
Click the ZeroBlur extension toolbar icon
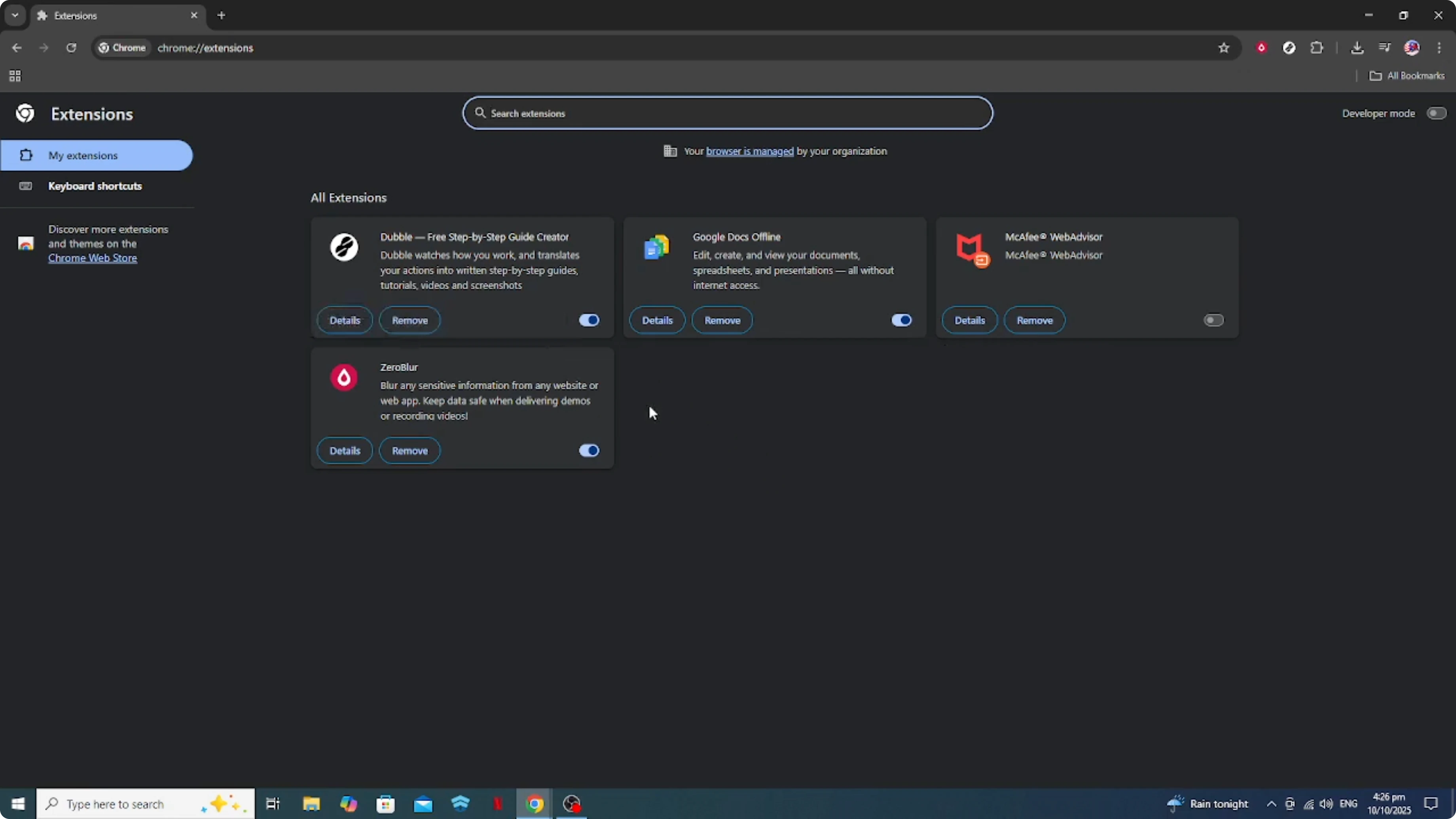(x=1261, y=48)
